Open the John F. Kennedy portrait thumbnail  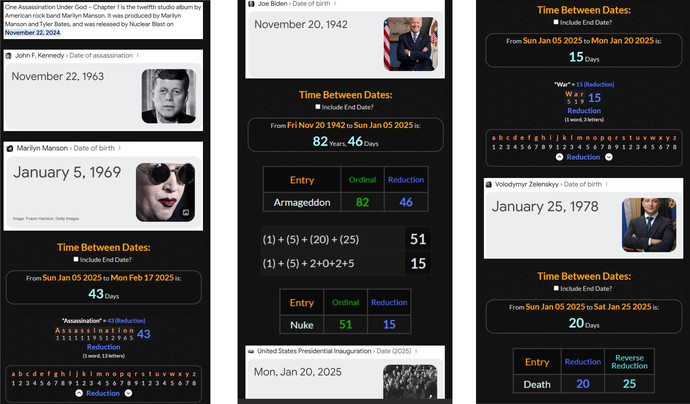click(x=169, y=96)
